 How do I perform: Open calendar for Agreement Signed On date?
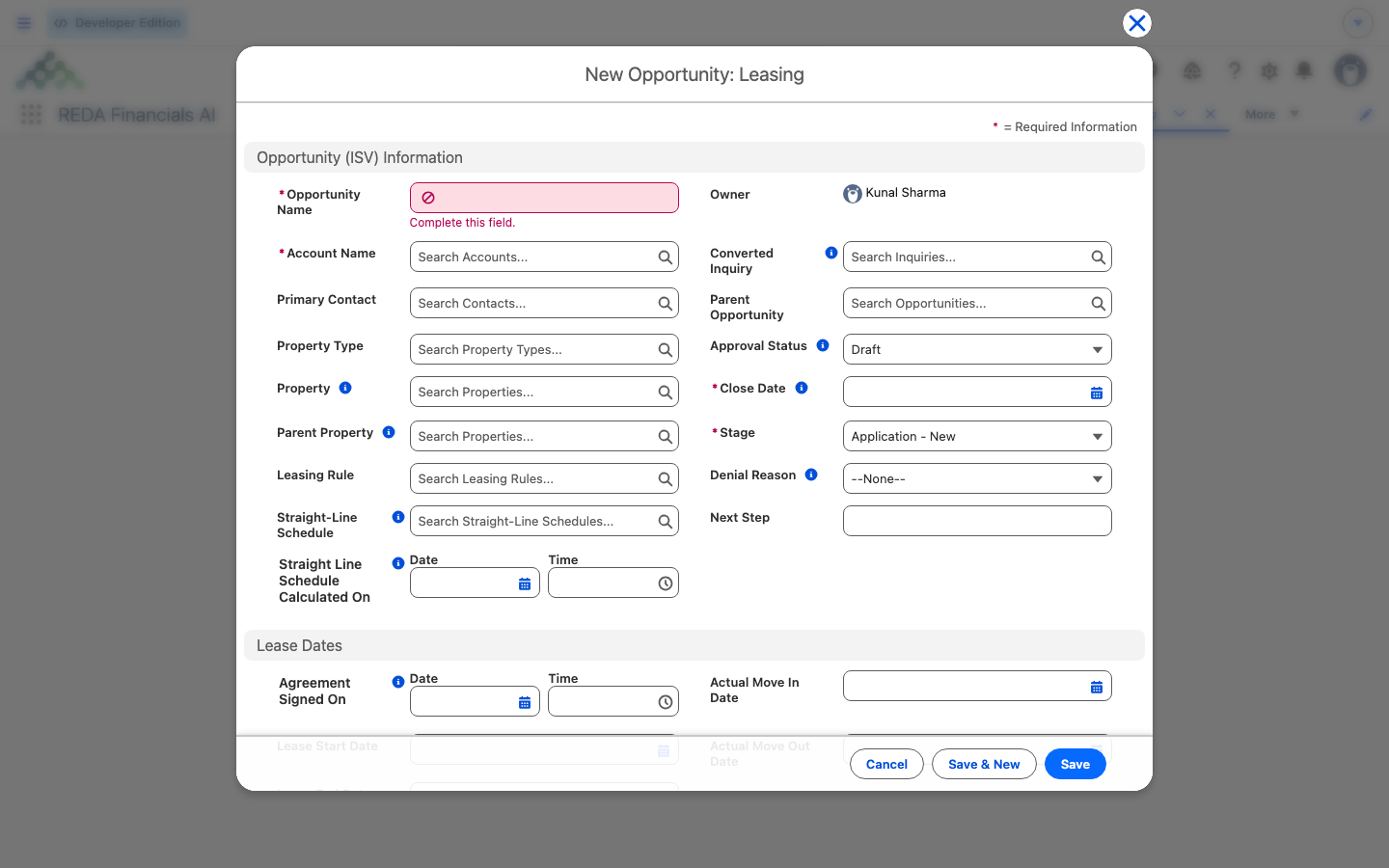pyautogui.click(x=525, y=702)
